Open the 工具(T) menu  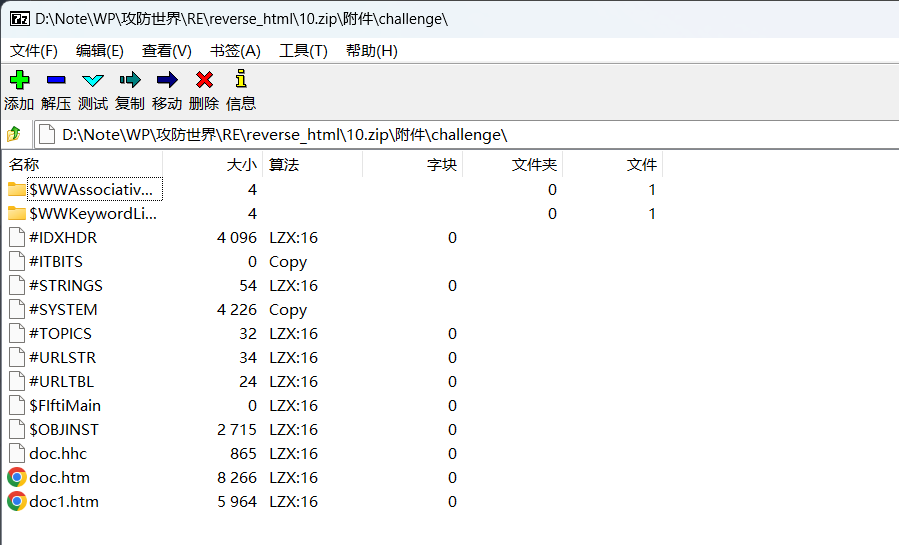point(303,51)
